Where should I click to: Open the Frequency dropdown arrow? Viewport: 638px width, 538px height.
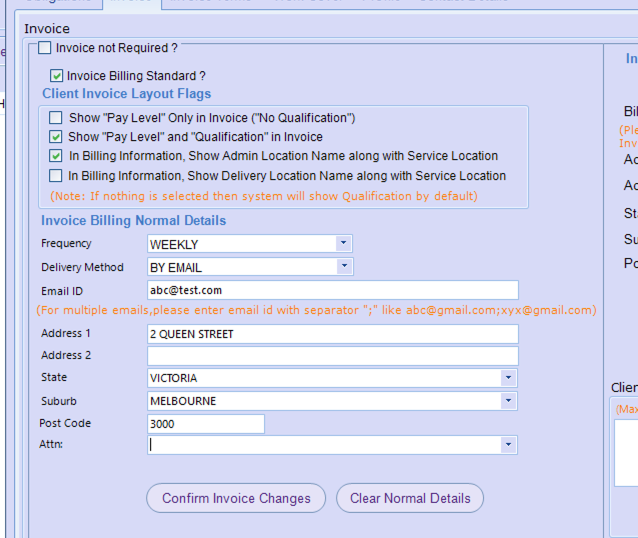tap(343, 243)
